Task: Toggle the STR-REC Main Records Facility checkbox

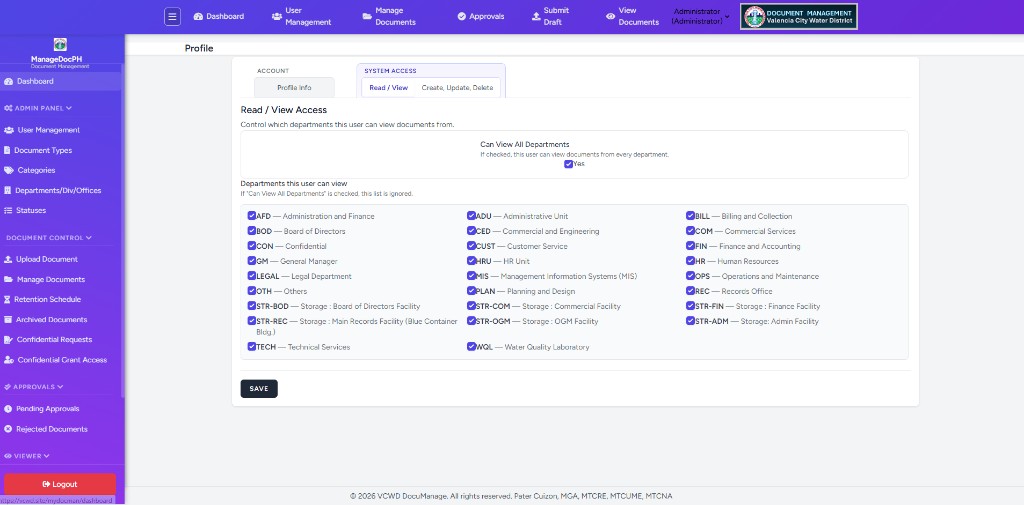Action: [x=251, y=321]
